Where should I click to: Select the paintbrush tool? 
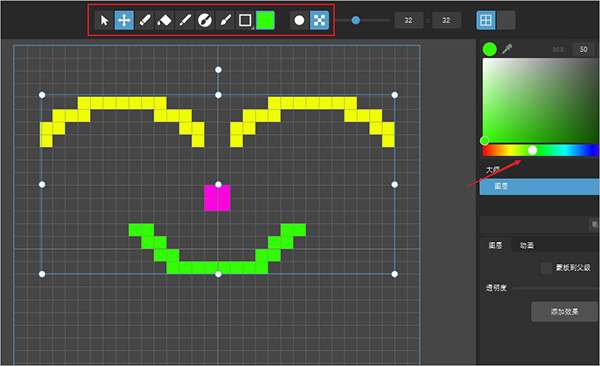pyautogui.click(x=225, y=20)
